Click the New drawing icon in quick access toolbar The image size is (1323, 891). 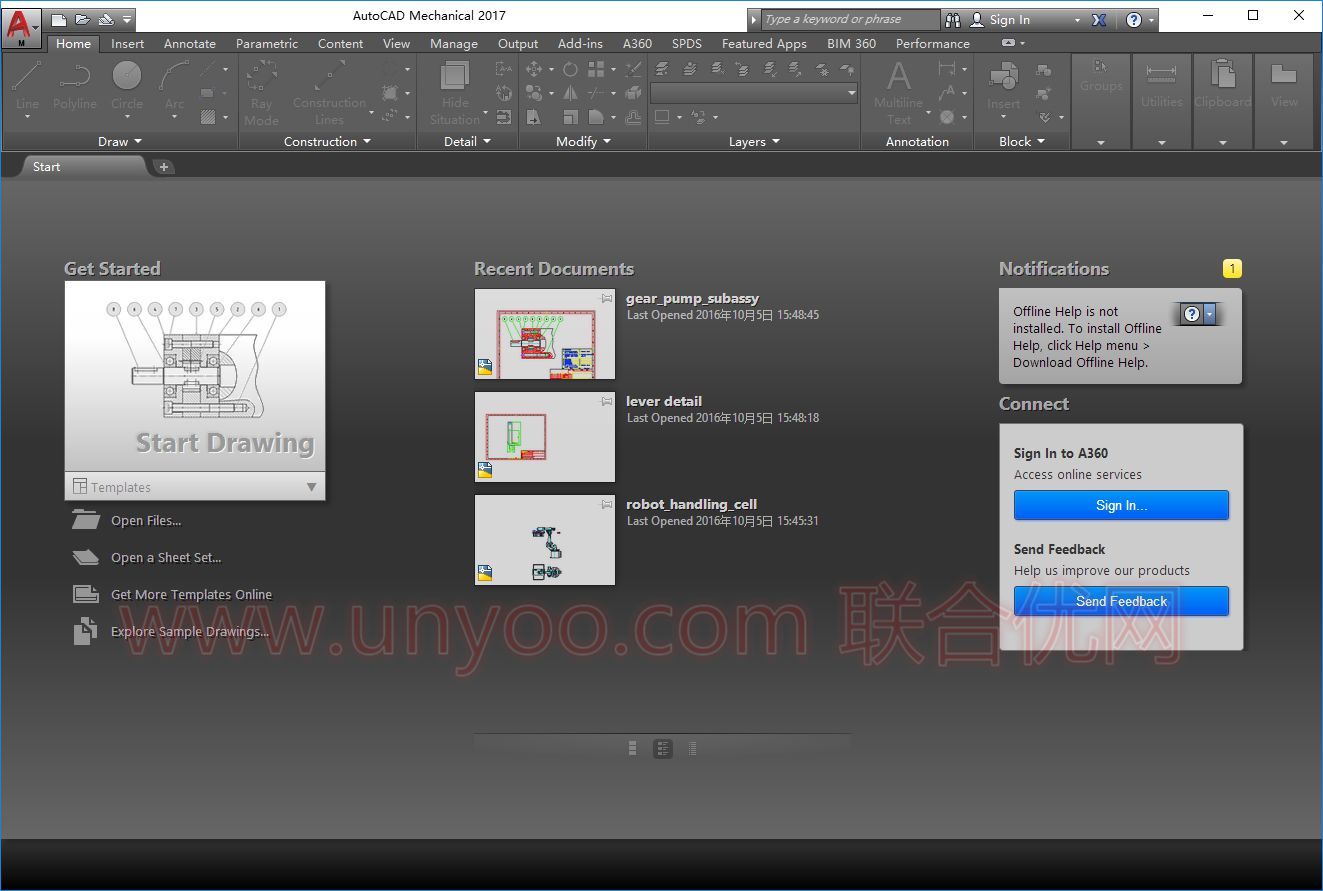(59, 19)
